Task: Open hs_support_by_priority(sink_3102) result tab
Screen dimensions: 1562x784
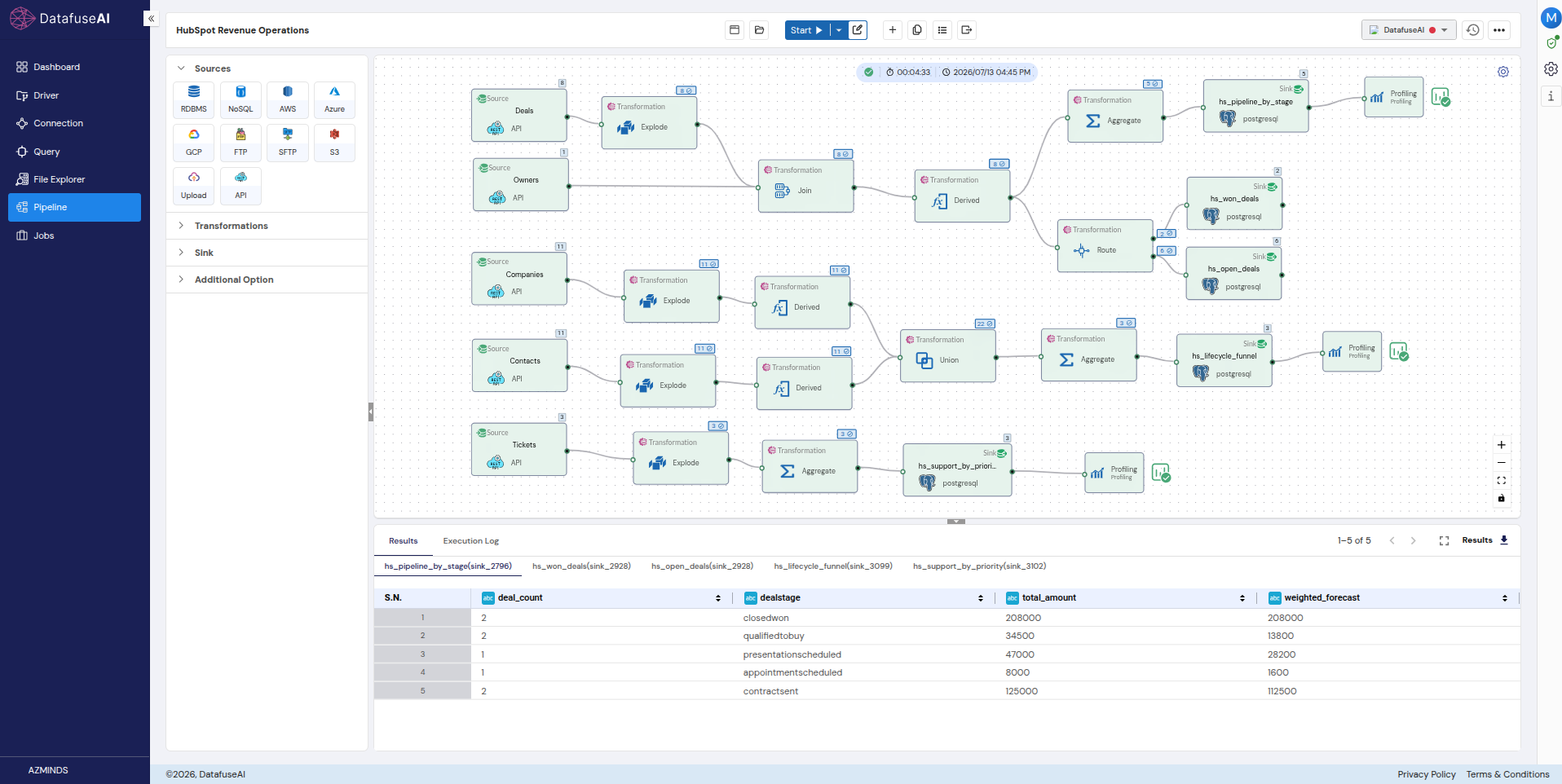Action: (x=979, y=566)
